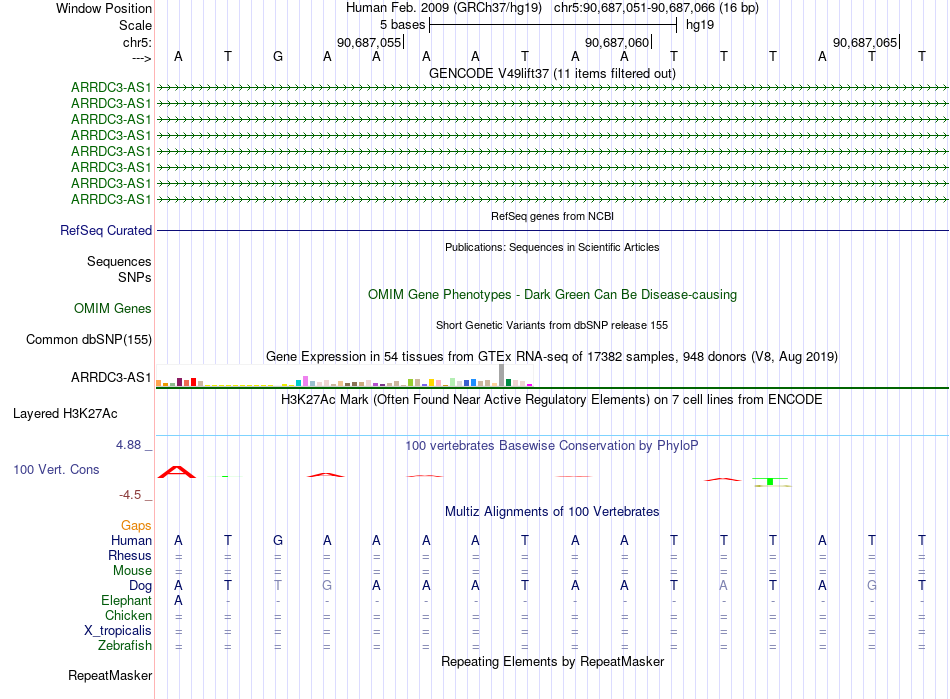Click the Sequences track label
Screen dimensions: 950x699
pyautogui.click(x=119, y=261)
